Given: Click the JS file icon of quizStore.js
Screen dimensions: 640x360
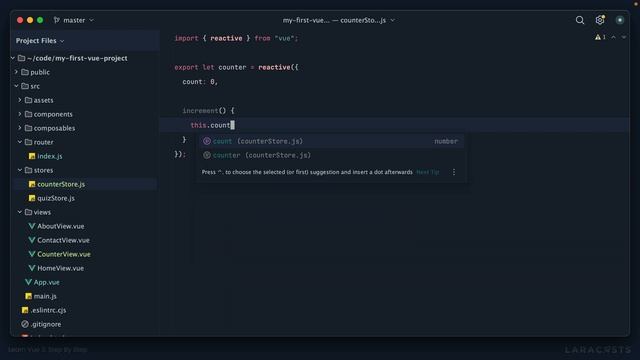Looking at the screenshot, I should pos(32,198).
